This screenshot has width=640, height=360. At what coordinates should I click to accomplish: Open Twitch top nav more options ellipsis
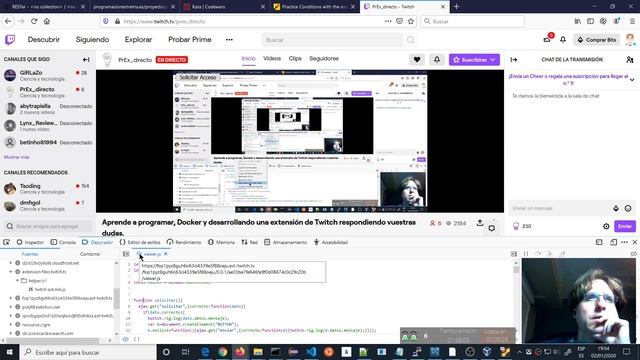229,40
